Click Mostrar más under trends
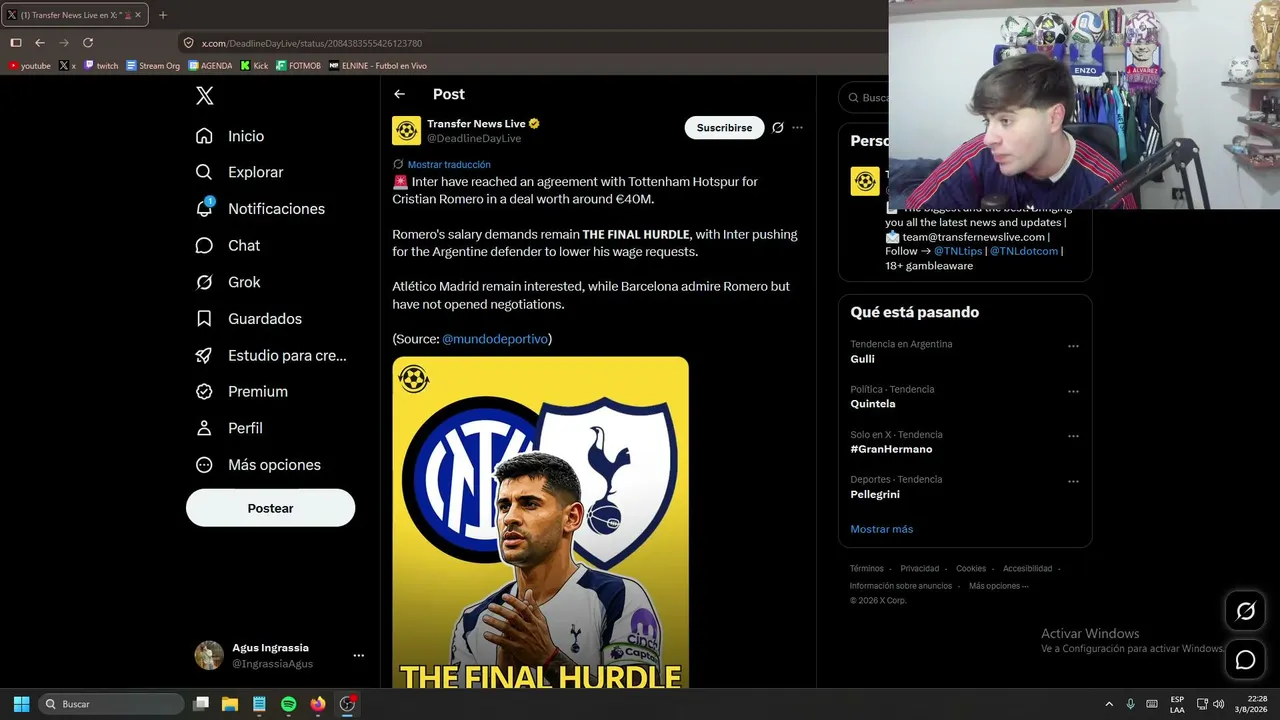Screen dimensions: 1280x720 (x=881, y=529)
